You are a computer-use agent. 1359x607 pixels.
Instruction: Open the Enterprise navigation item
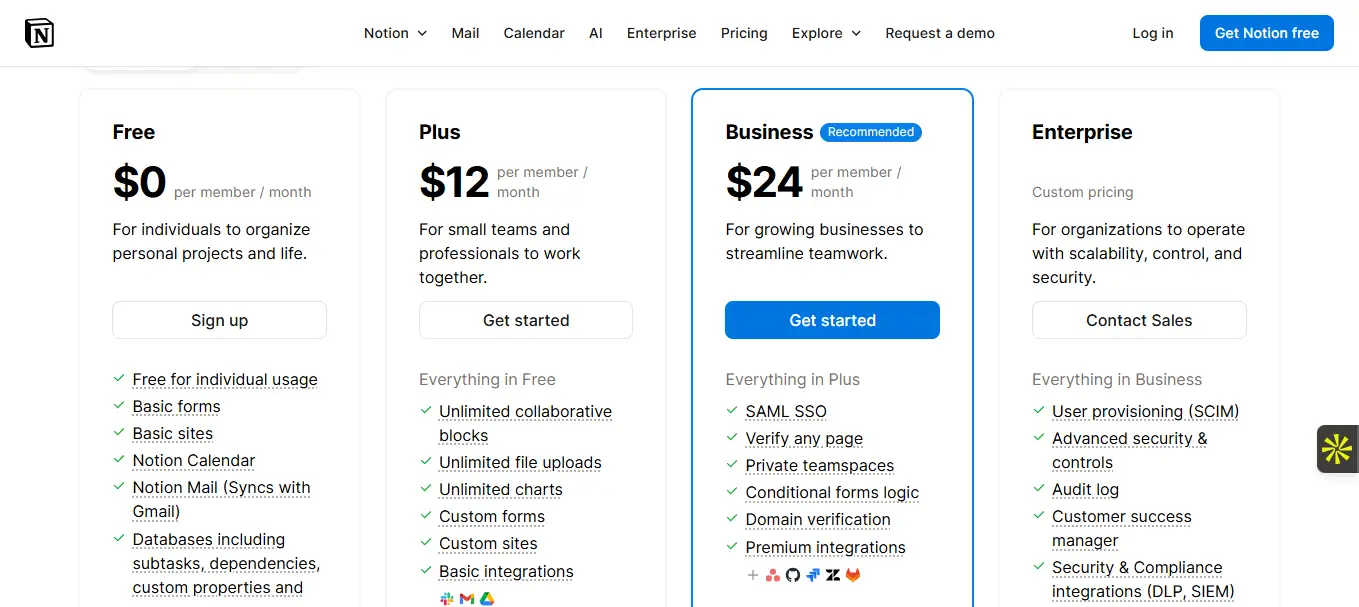661,33
